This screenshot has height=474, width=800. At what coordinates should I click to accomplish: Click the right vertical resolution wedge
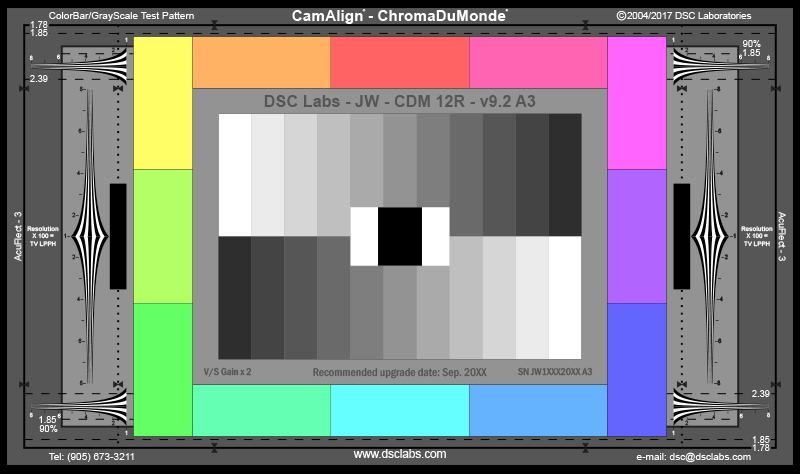pos(710,236)
